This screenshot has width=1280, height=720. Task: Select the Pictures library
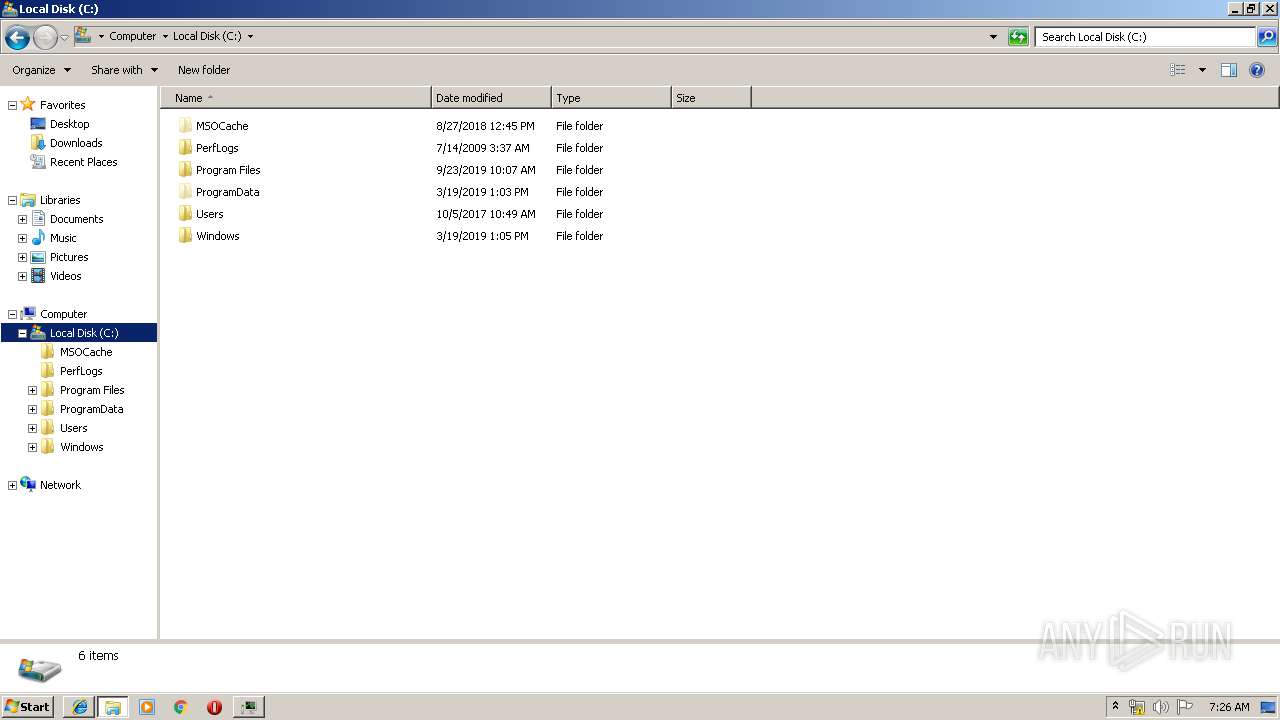tap(69, 257)
